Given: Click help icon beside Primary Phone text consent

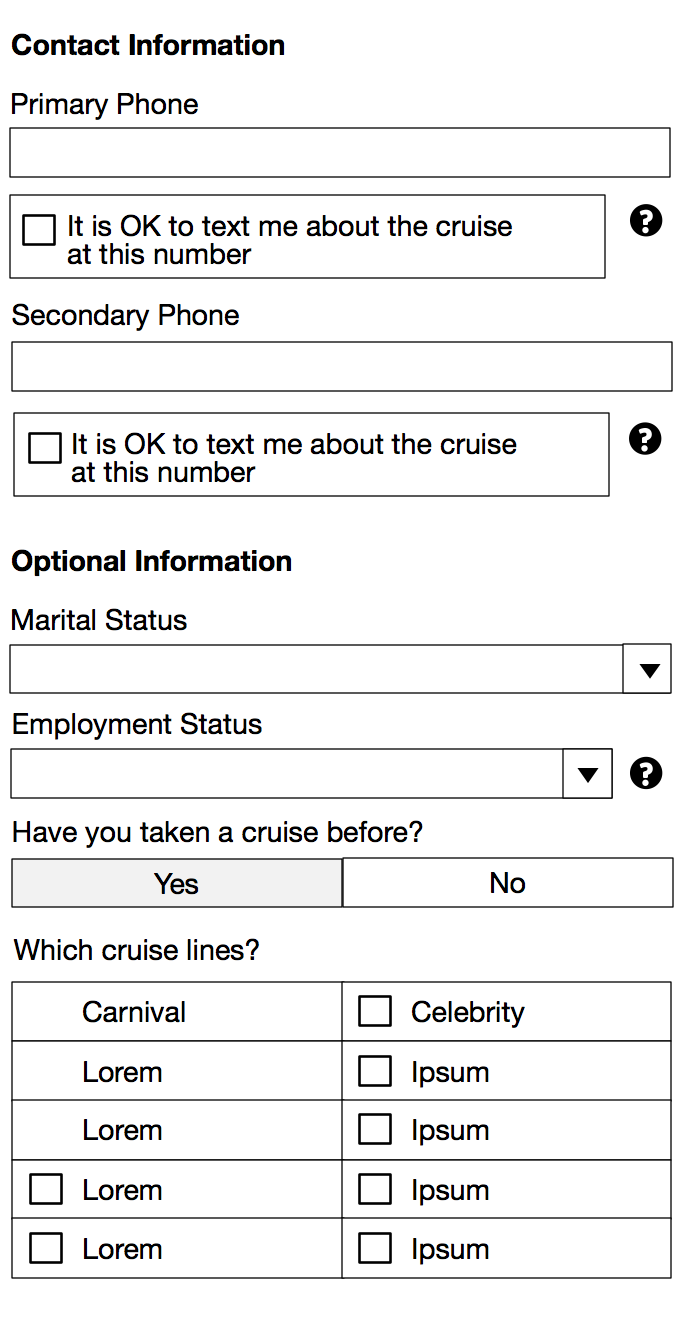Looking at the screenshot, I should (x=646, y=220).
